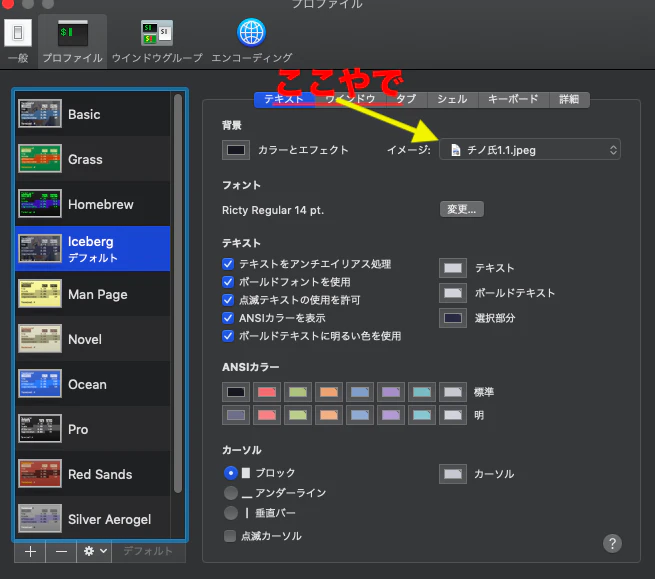
Task: Open the カーソル color well
Action: tap(453, 474)
